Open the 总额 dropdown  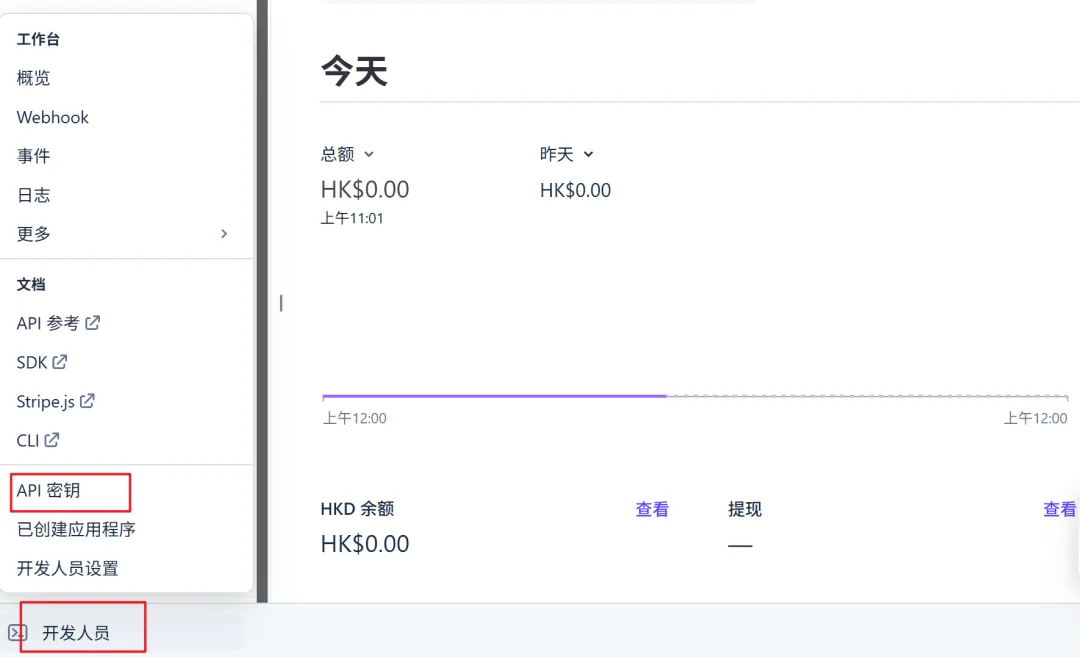point(368,154)
